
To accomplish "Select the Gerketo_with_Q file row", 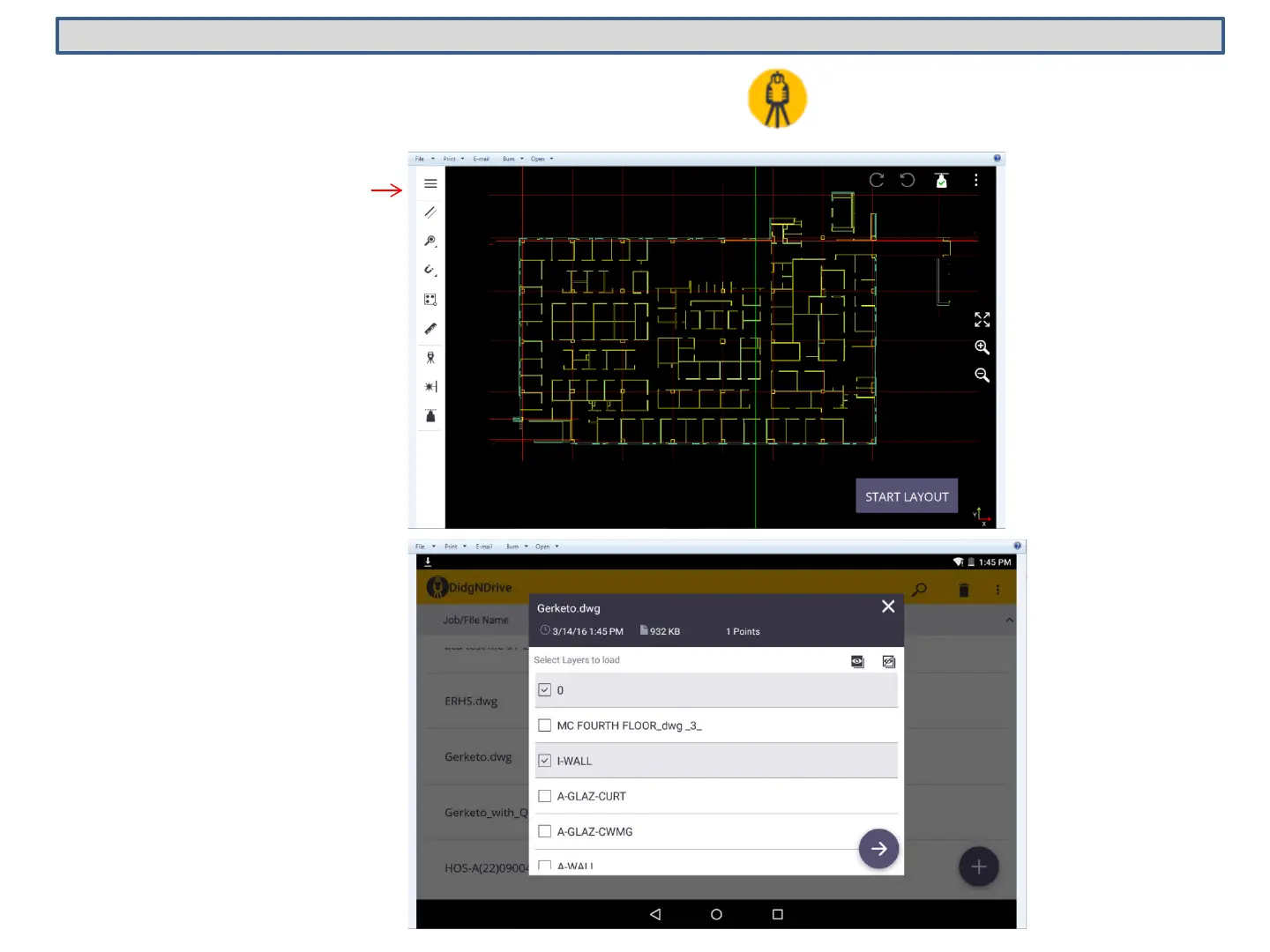I will pos(486,813).
